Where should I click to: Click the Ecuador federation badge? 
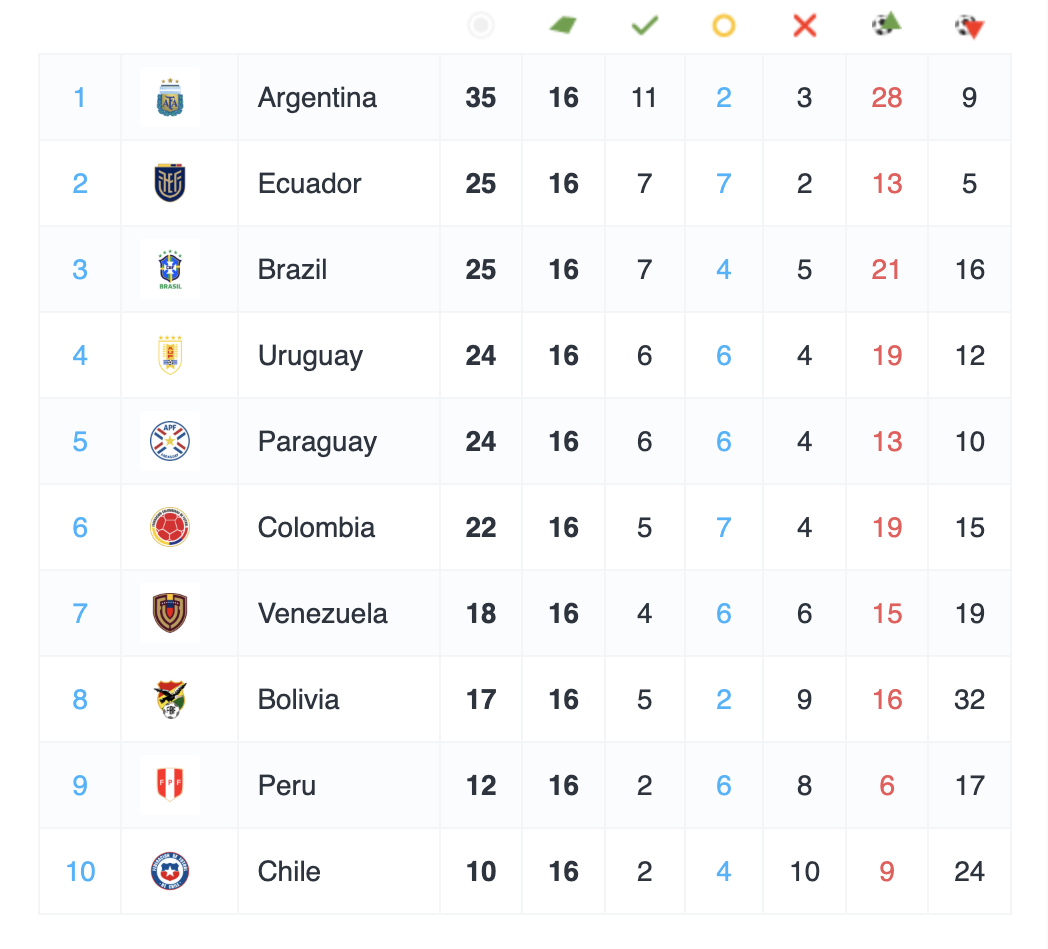click(170, 184)
